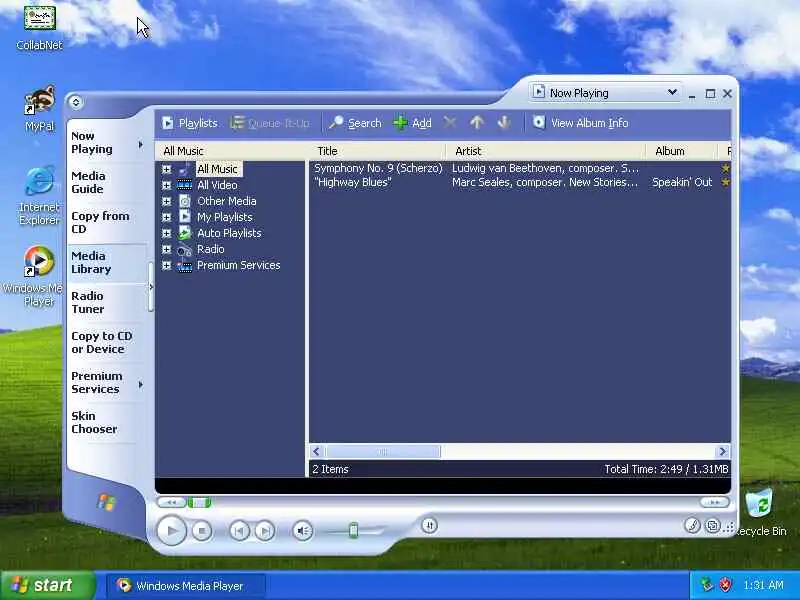The height and width of the screenshot is (600, 800).
Task: Click the fast forward button on seek bar
Action: [x=714, y=503]
